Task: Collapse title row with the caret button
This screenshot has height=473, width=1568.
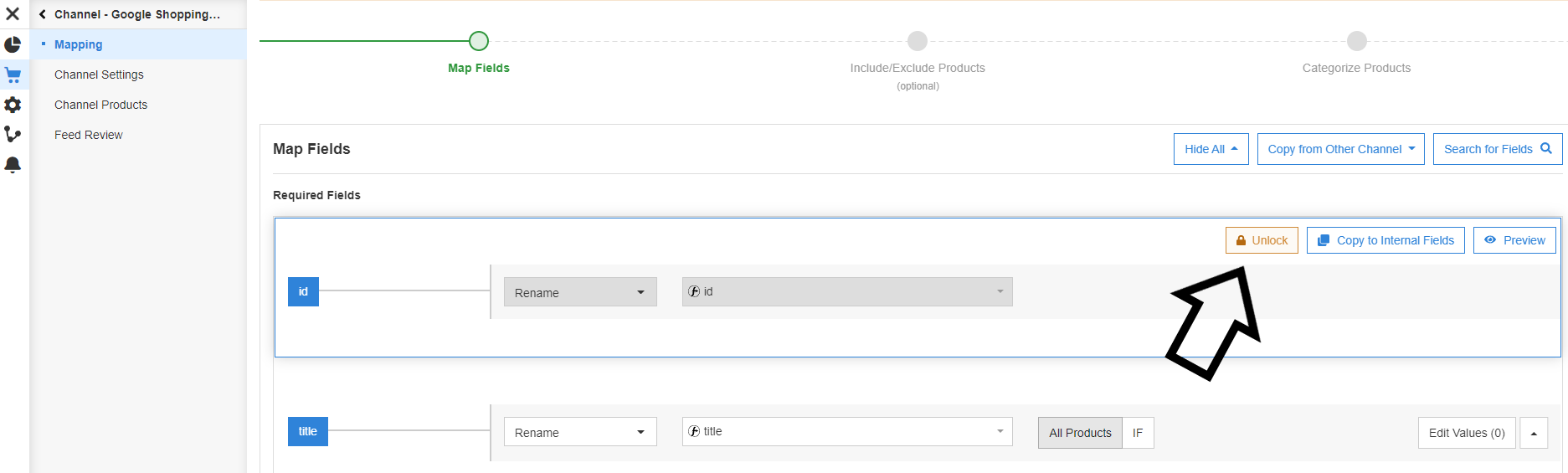Action: click(1534, 433)
